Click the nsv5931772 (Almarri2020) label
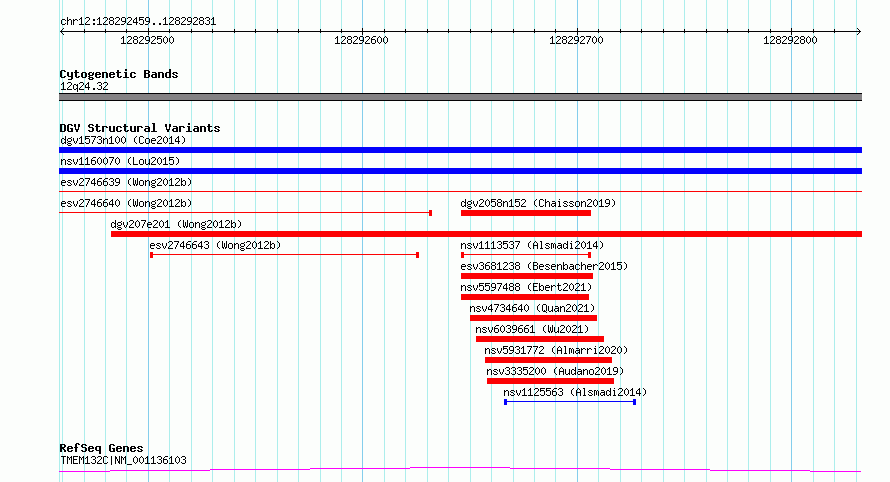 [556, 350]
